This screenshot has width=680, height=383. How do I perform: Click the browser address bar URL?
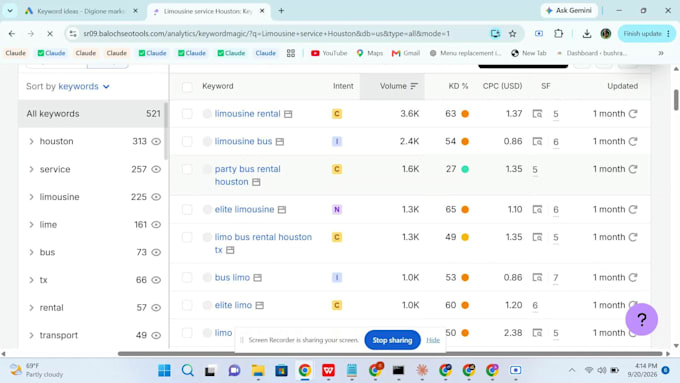[x=267, y=33]
